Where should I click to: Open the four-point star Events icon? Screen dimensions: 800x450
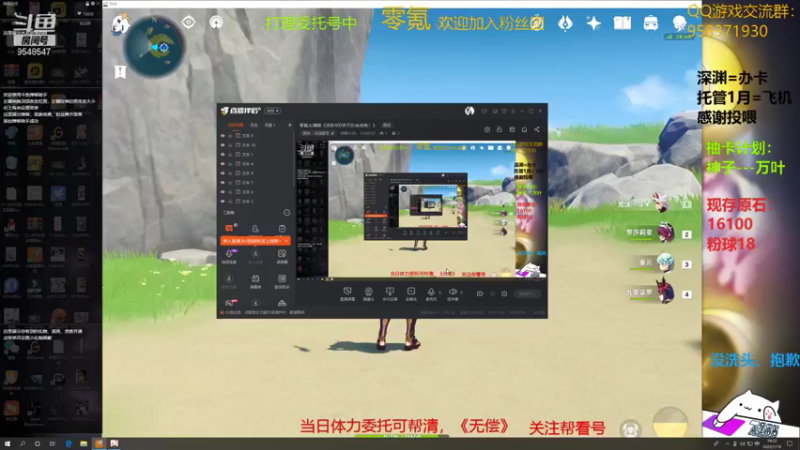pyautogui.click(x=593, y=23)
